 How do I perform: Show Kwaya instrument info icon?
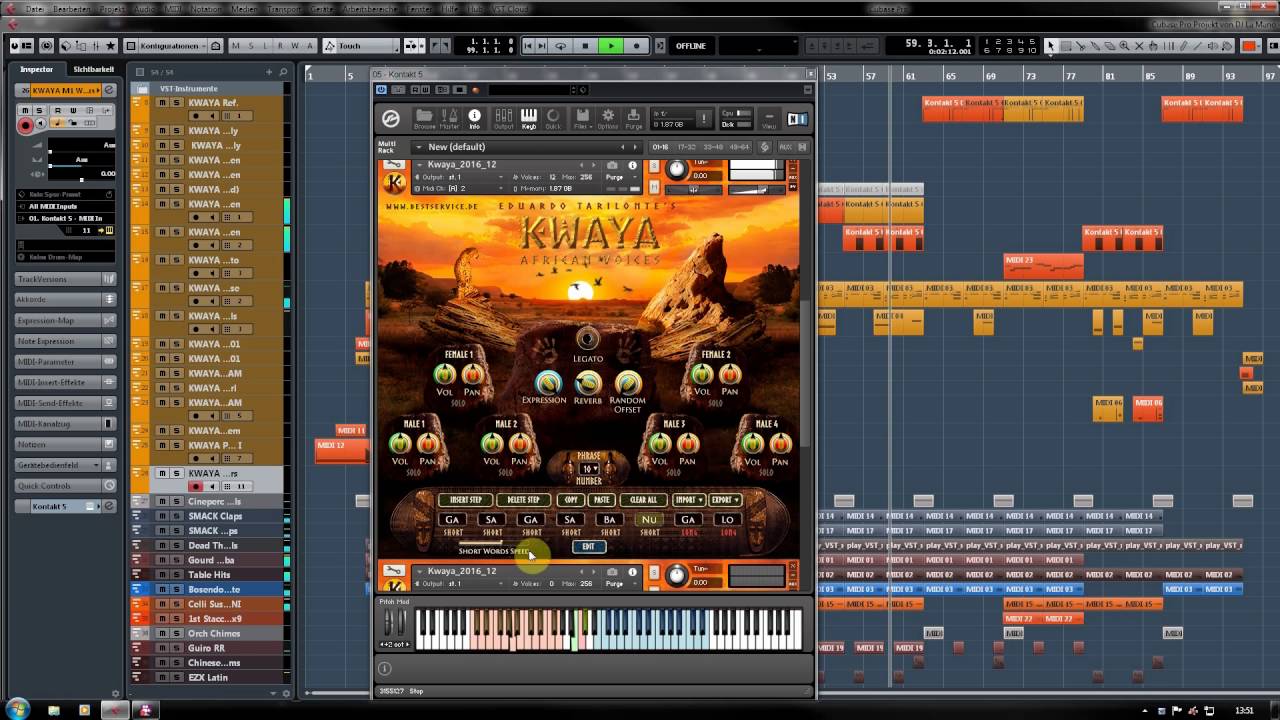coord(632,165)
